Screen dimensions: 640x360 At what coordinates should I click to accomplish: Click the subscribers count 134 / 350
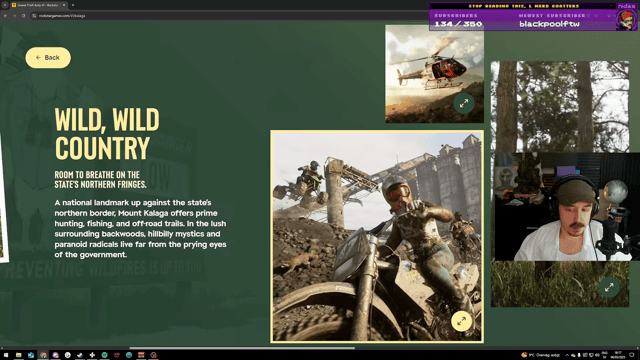pyautogui.click(x=458, y=24)
